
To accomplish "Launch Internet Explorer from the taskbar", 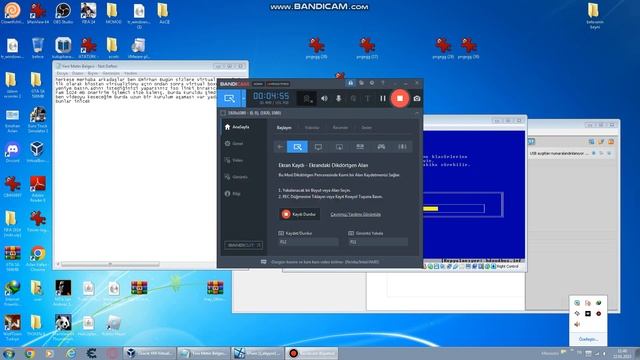I will point(71,353).
